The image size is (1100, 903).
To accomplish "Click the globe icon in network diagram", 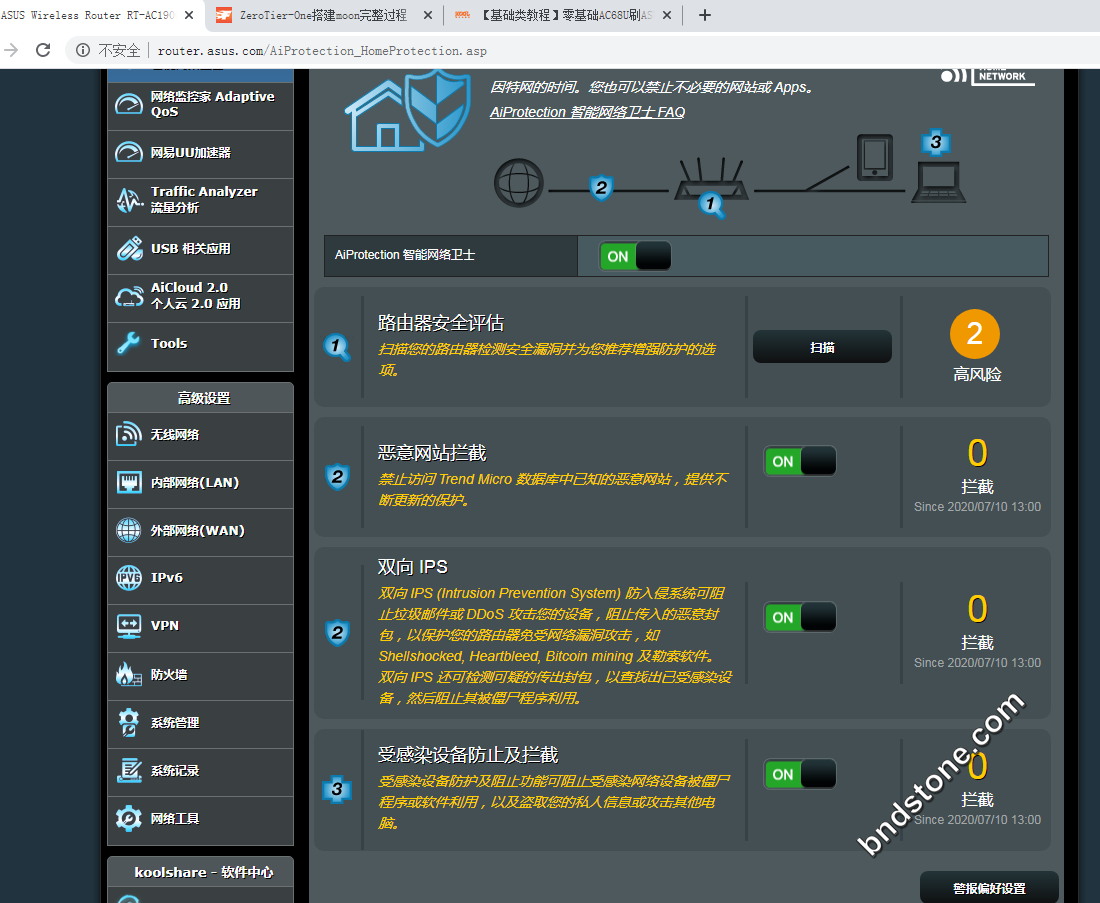I will click(x=519, y=183).
